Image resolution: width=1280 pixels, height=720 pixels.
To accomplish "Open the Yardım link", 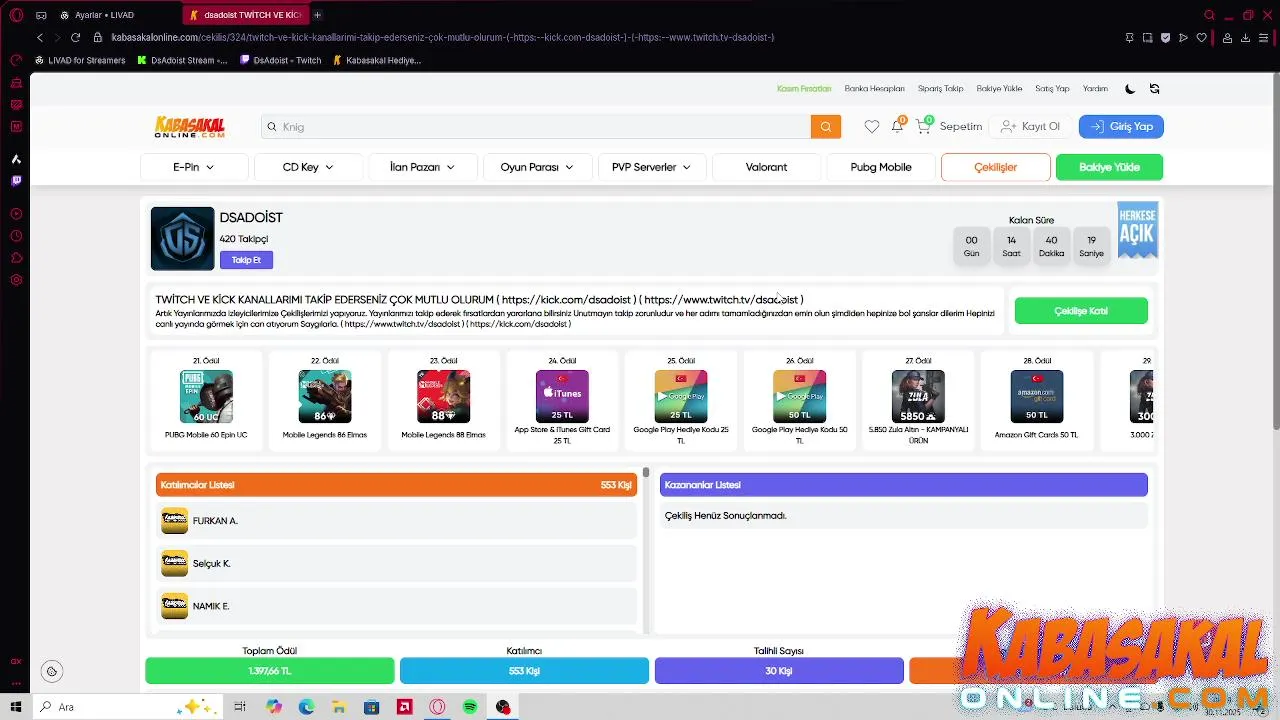I will click(x=1095, y=89).
